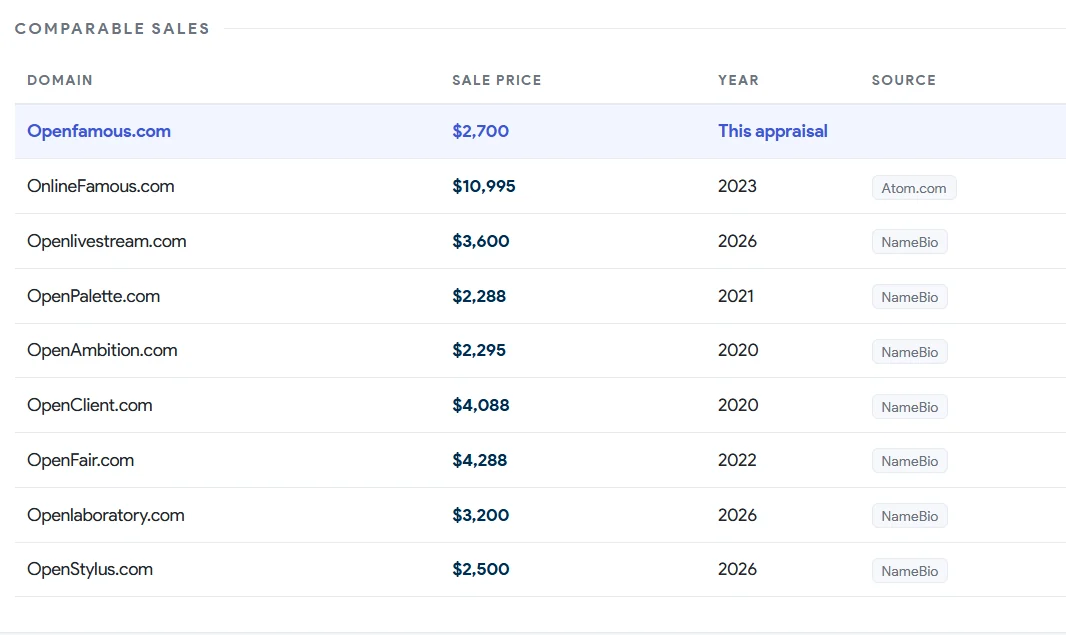Click the NameBio badge for Openlivestream.com
The height and width of the screenshot is (635, 1066).
910,242
